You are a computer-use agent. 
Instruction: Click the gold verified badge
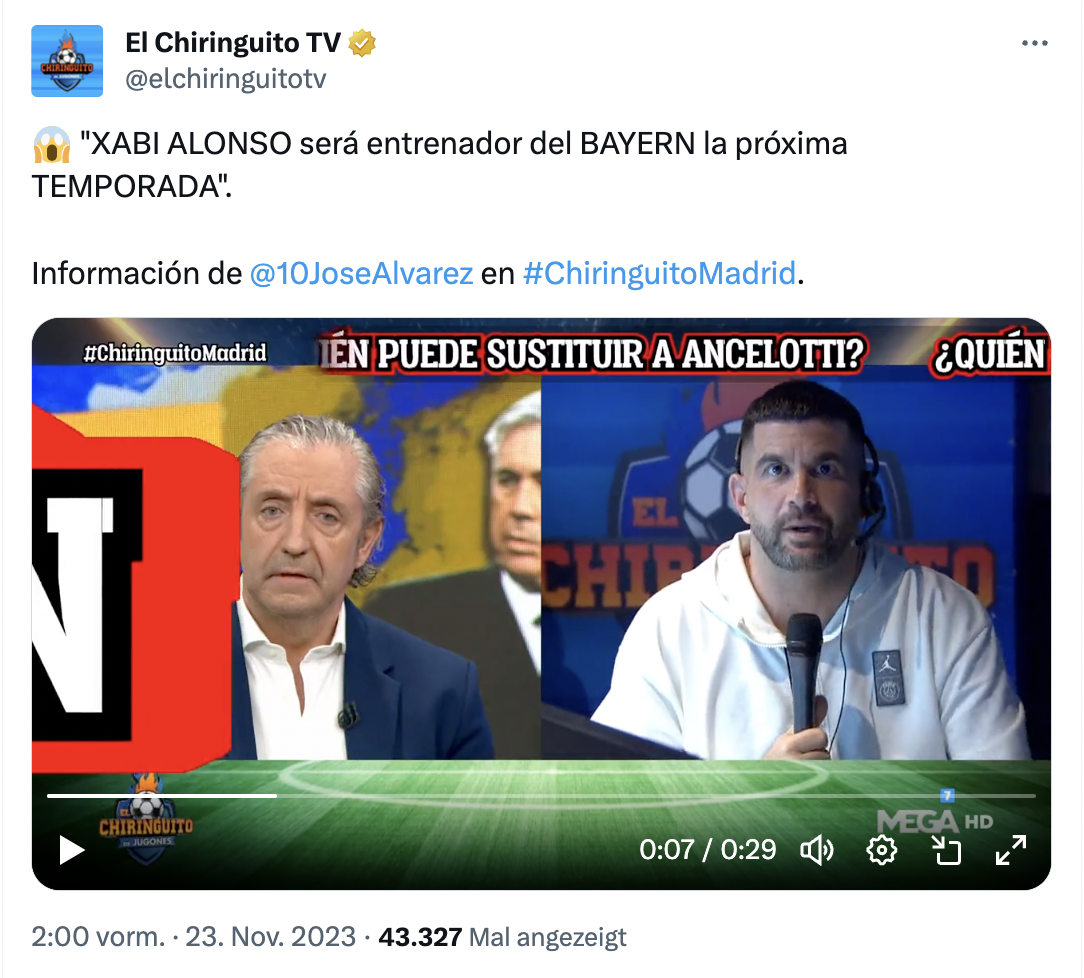[x=362, y=43]
